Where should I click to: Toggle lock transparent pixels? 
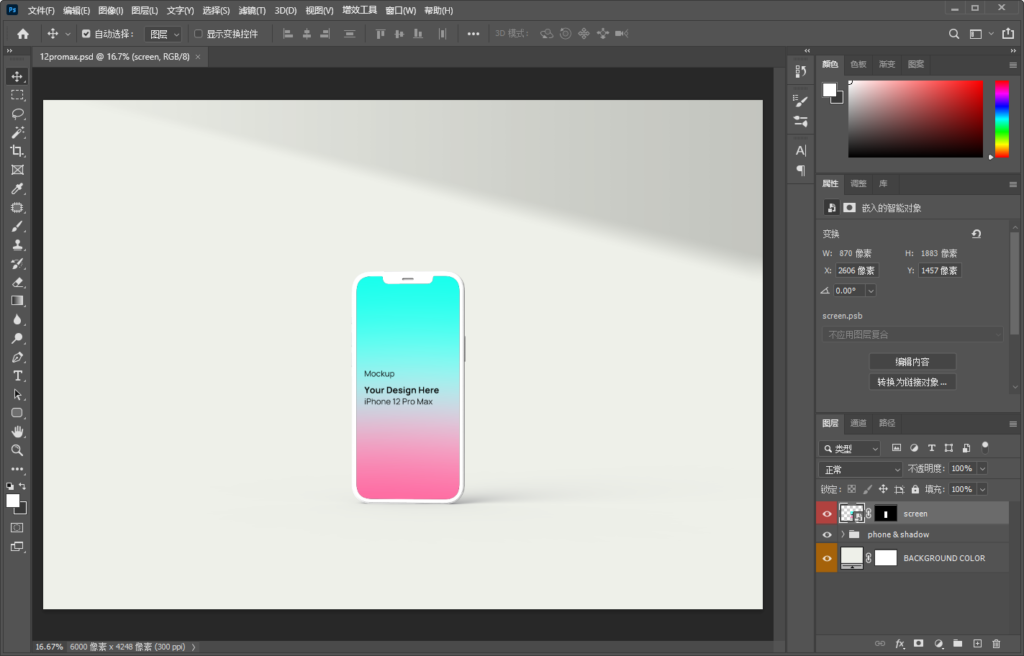pyautogui.click(x=852, y=489)
